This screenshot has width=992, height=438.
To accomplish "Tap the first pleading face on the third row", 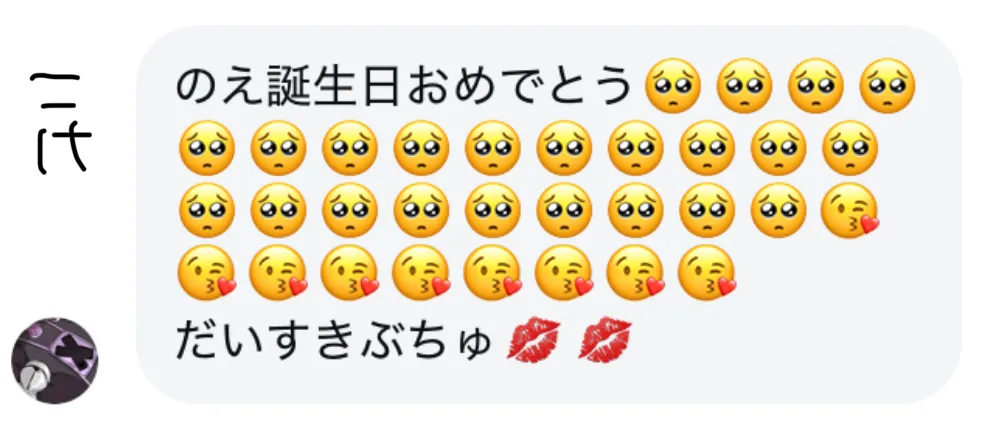I will click(x=207, y=210).
